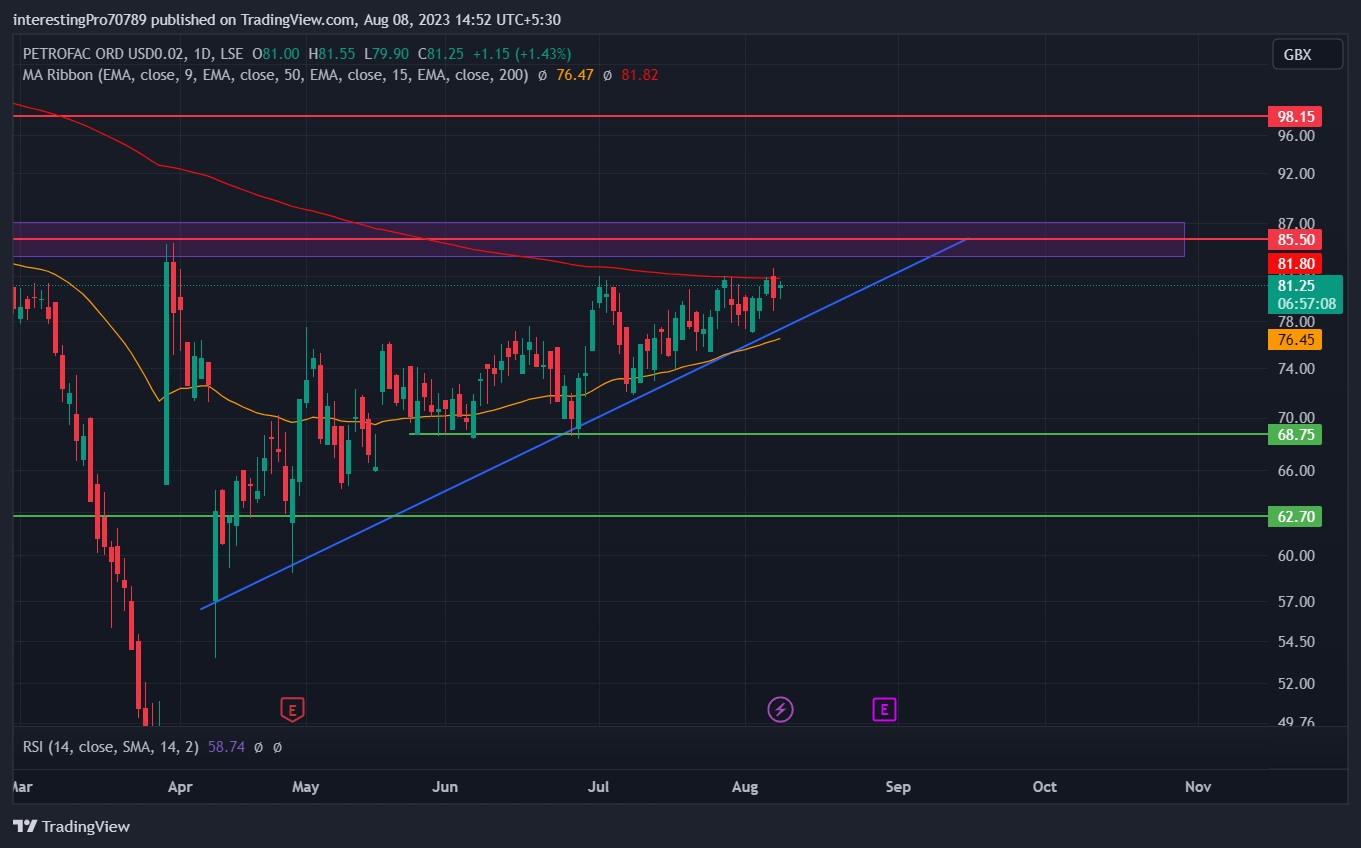Screen dimensions: 1361x848
Task: Click the Nov label on the time axis
Action: pyautogui.click(x=1198, y=787)
